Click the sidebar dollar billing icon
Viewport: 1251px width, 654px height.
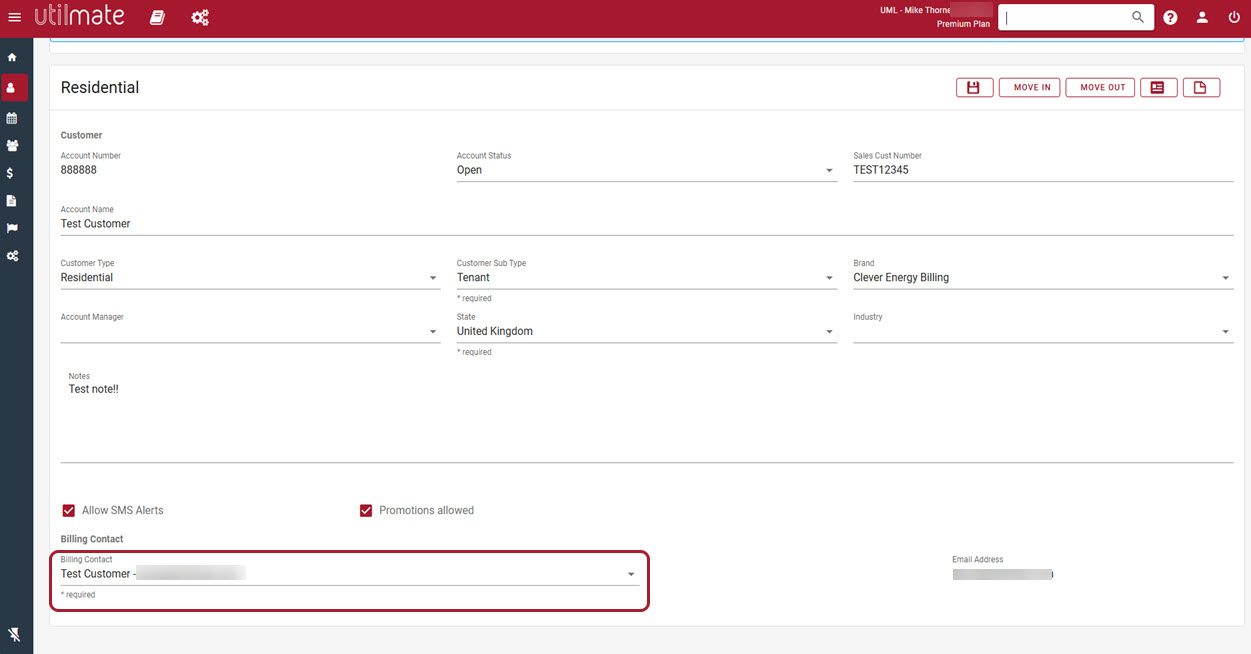click(10, 173)
